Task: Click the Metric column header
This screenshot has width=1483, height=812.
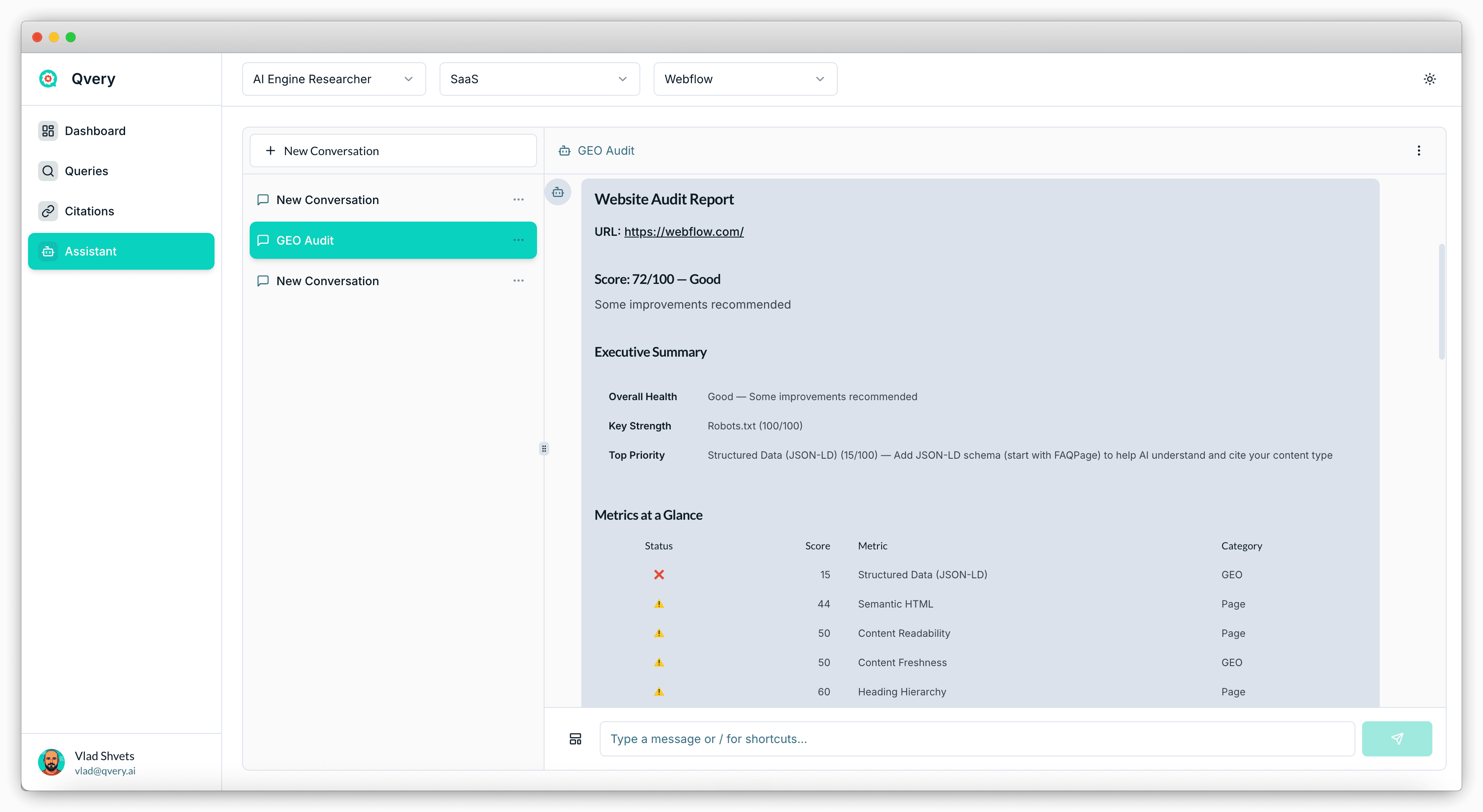Action: click(873, 546)
